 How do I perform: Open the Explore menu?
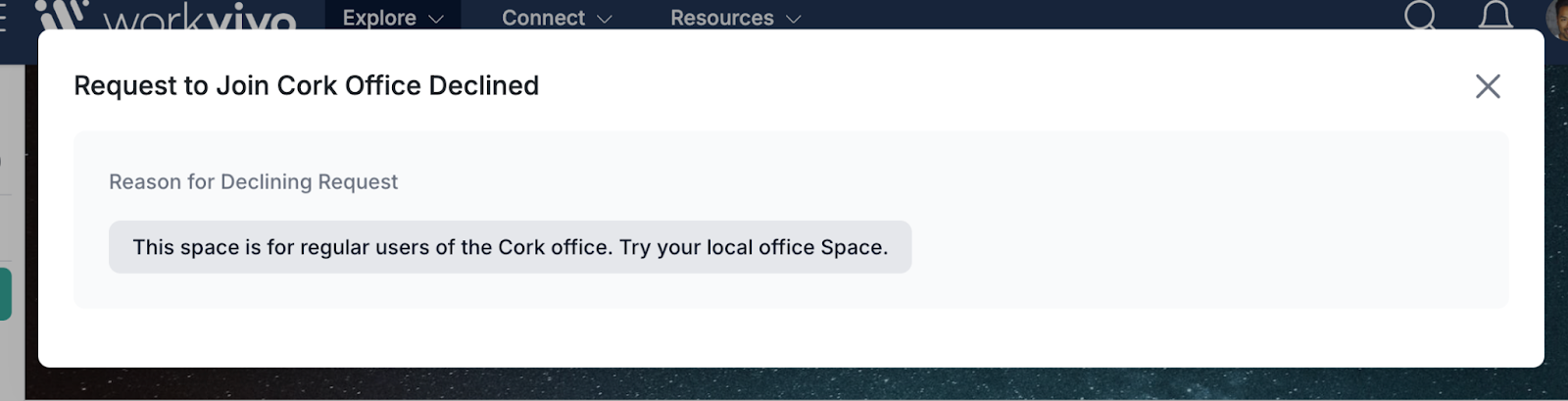(x=393, y=18)
